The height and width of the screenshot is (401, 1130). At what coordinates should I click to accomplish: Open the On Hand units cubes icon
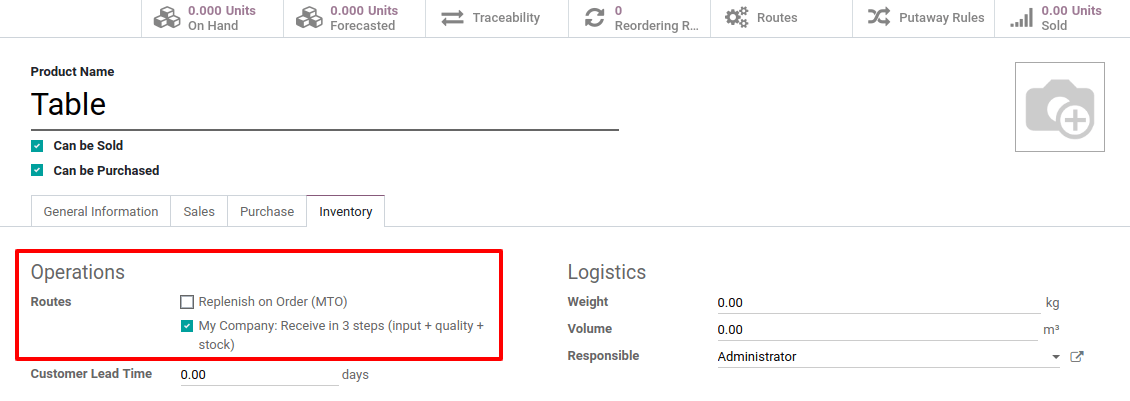coord(168,18)
